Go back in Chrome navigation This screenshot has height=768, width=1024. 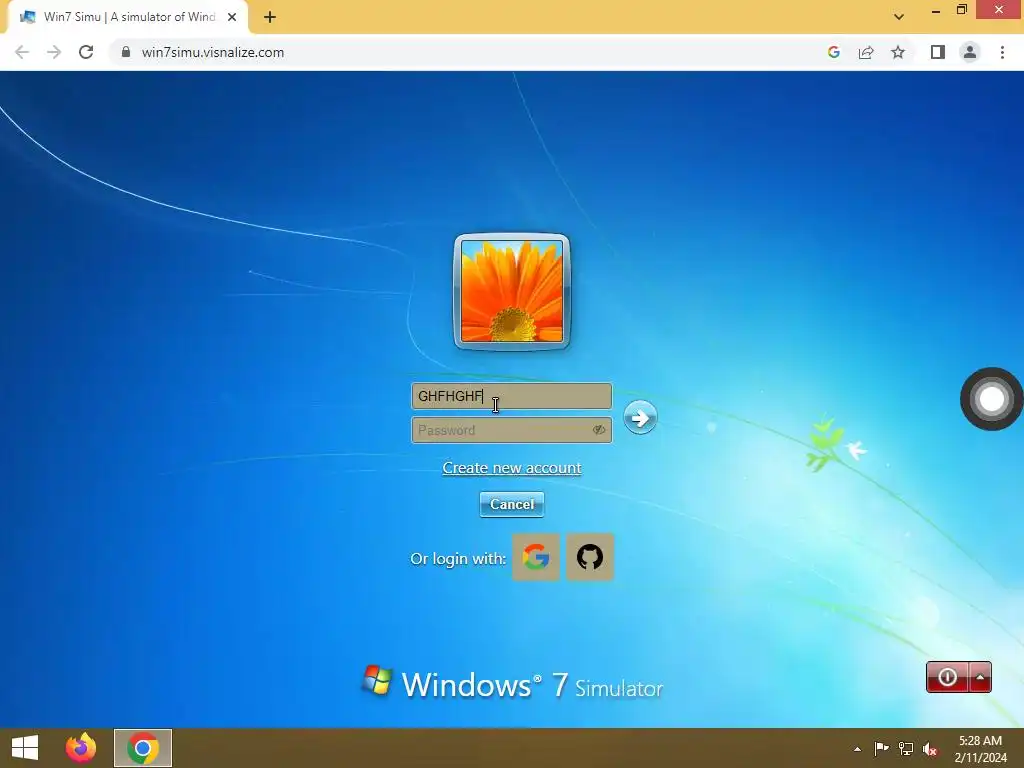pyautogui.click(x=22, y=52)
